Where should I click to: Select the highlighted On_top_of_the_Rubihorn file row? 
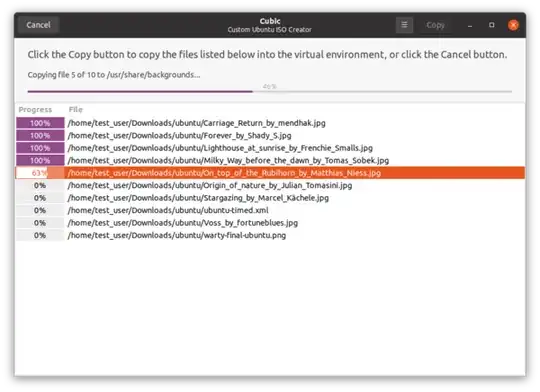point(270,173)
